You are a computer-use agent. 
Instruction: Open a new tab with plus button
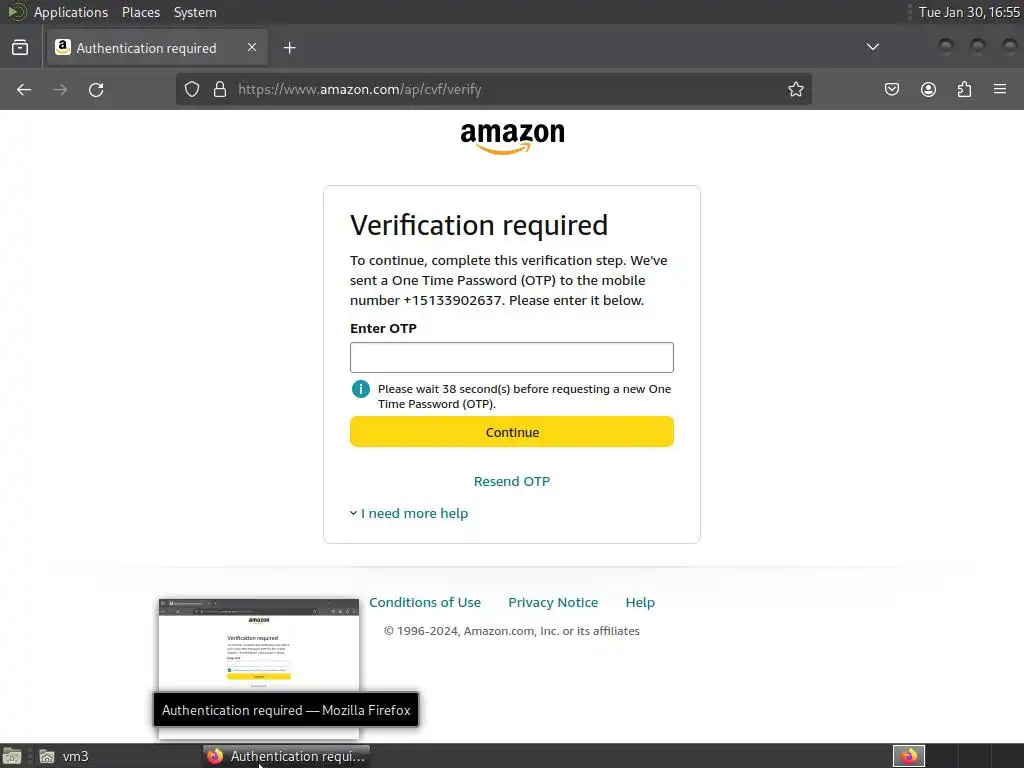[289, 47]
